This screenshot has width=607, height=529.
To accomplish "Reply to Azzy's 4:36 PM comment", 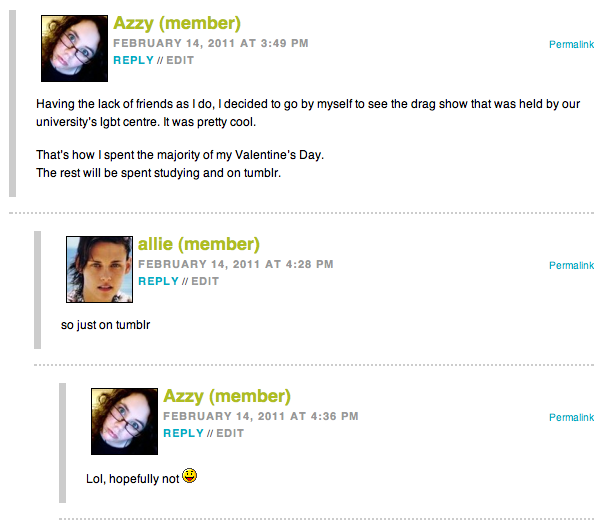I will pos(183,433).
